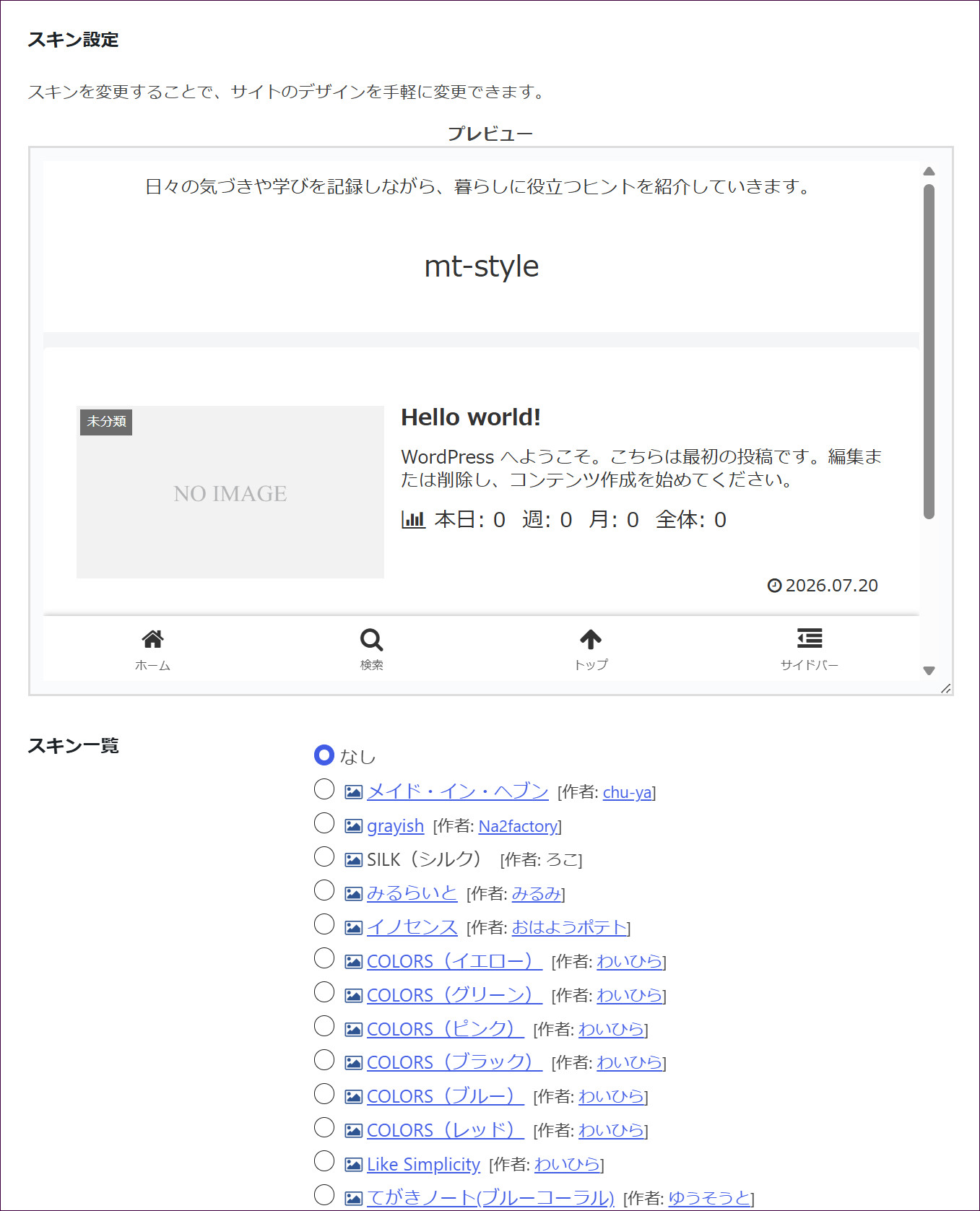Open author link おはようポテト
The image size is (980, 1211).
[569, 927]
